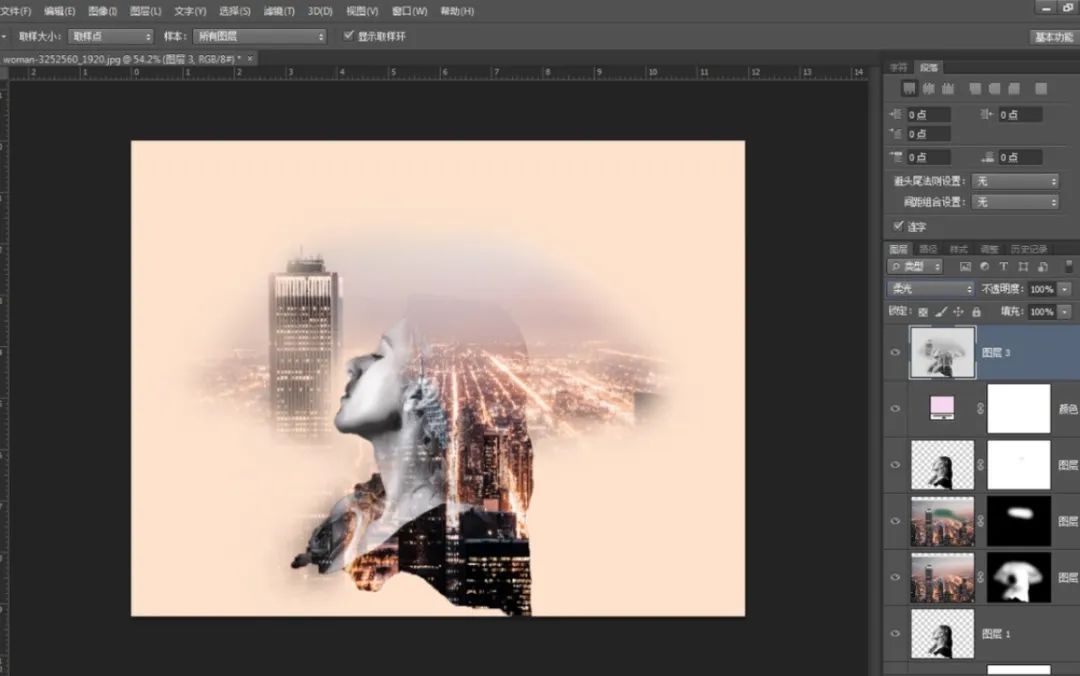
Task: Toggle 显示取样环 checkbox
Action: [349, 35]
